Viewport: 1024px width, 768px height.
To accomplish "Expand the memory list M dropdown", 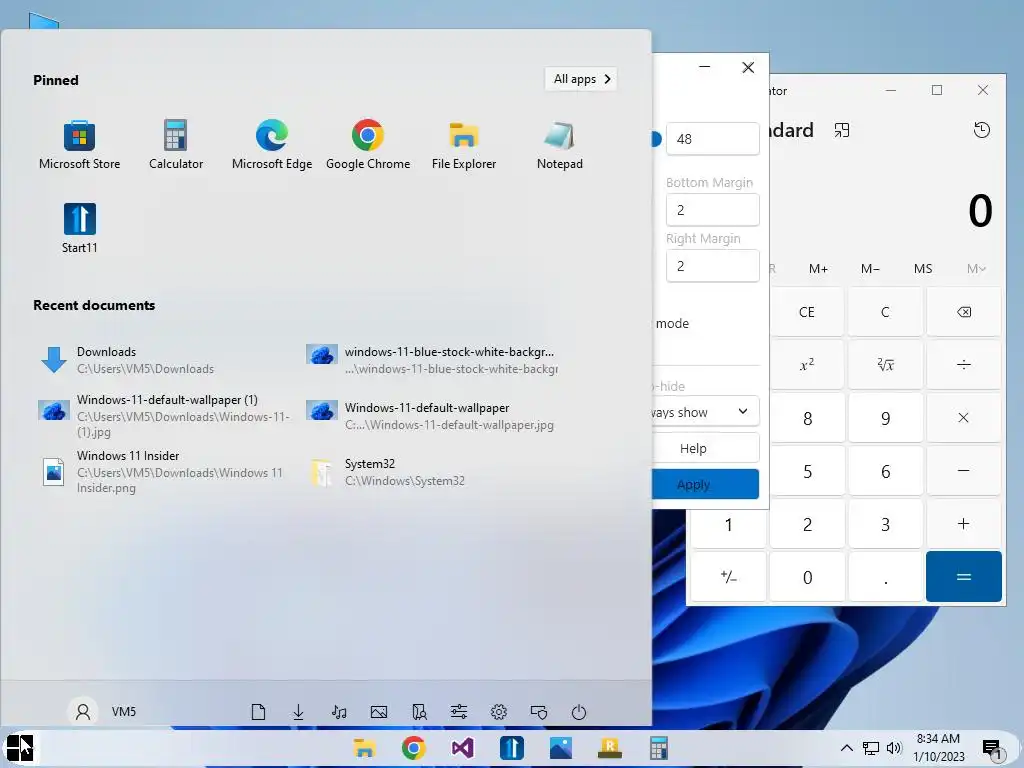I will click(976, 268).
